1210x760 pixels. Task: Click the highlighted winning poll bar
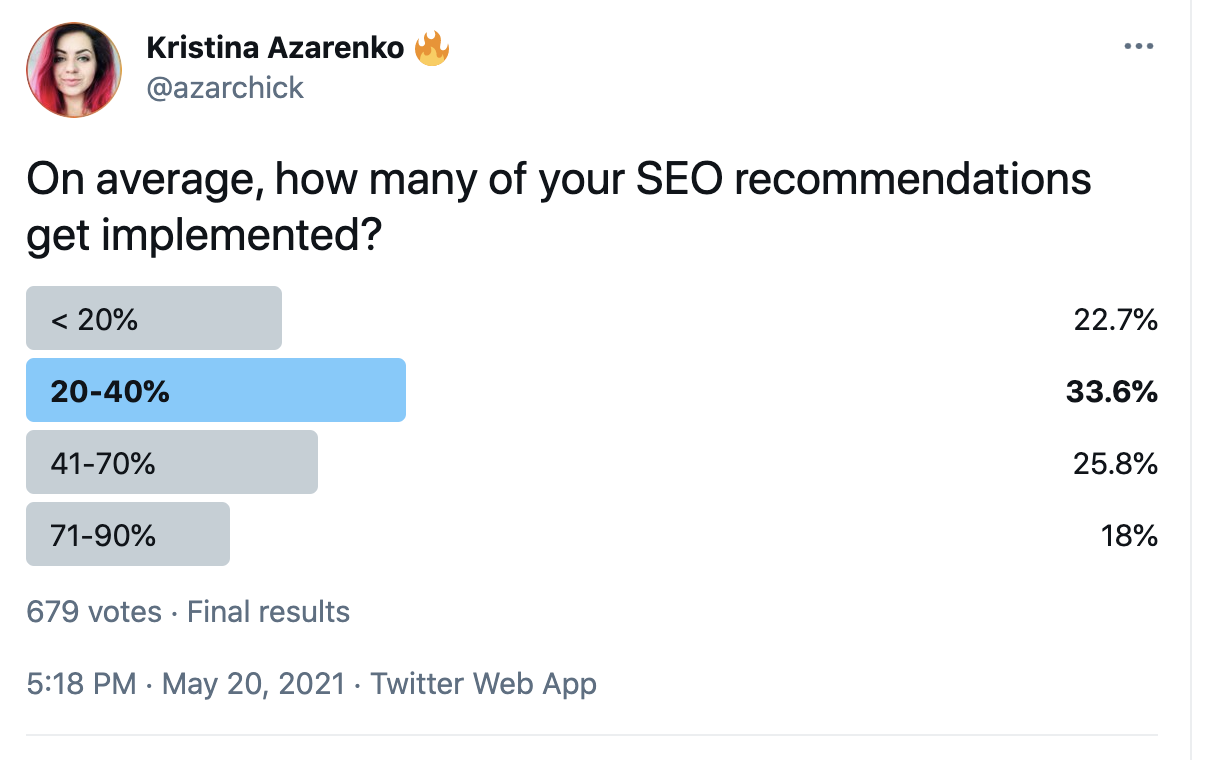click(x=215, y=390)
